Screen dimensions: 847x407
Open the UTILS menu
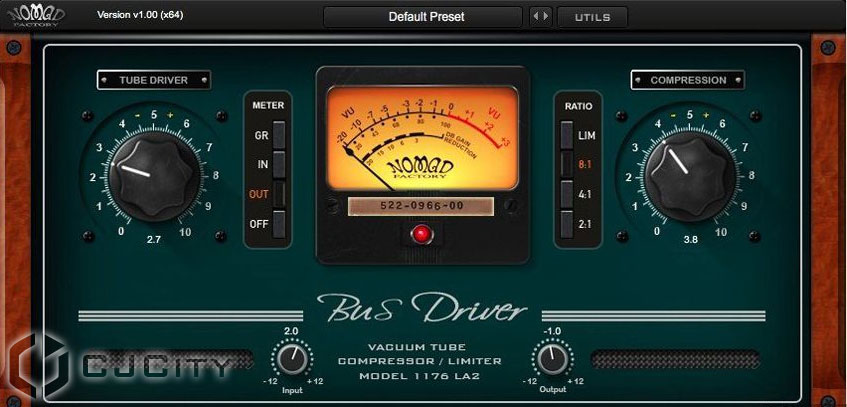point(593,17)
